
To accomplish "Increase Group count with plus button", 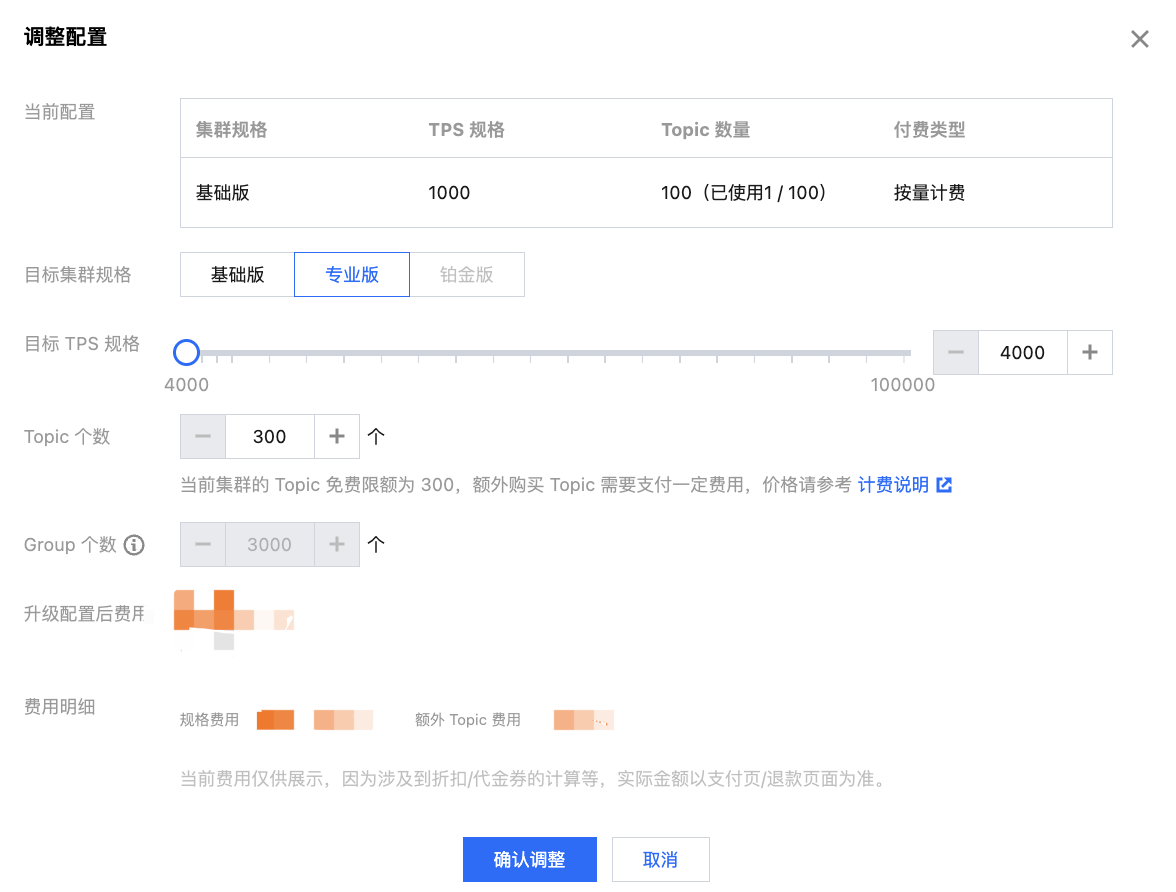I will pos(337,545).
